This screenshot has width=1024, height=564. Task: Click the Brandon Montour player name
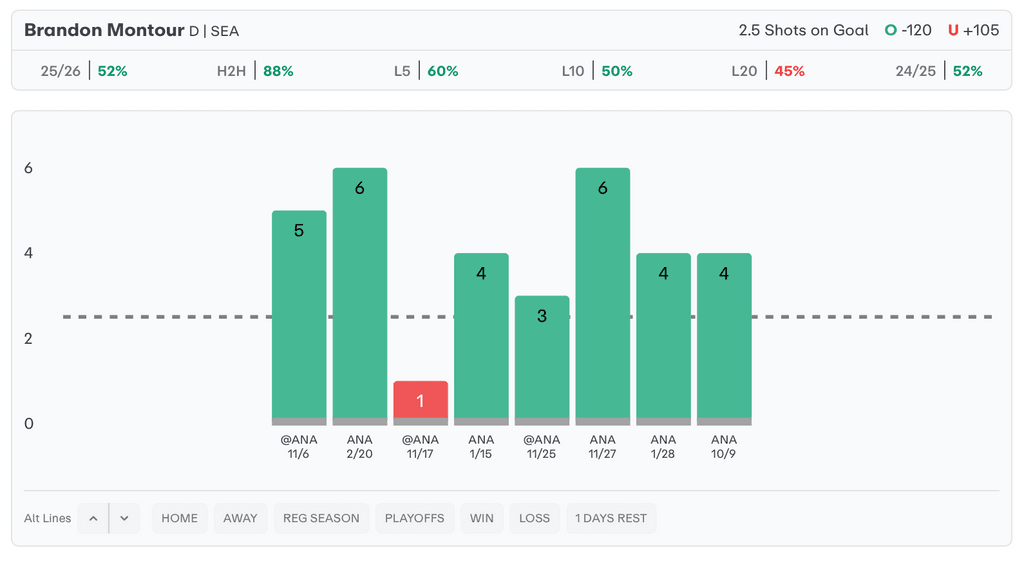(104, 30)
